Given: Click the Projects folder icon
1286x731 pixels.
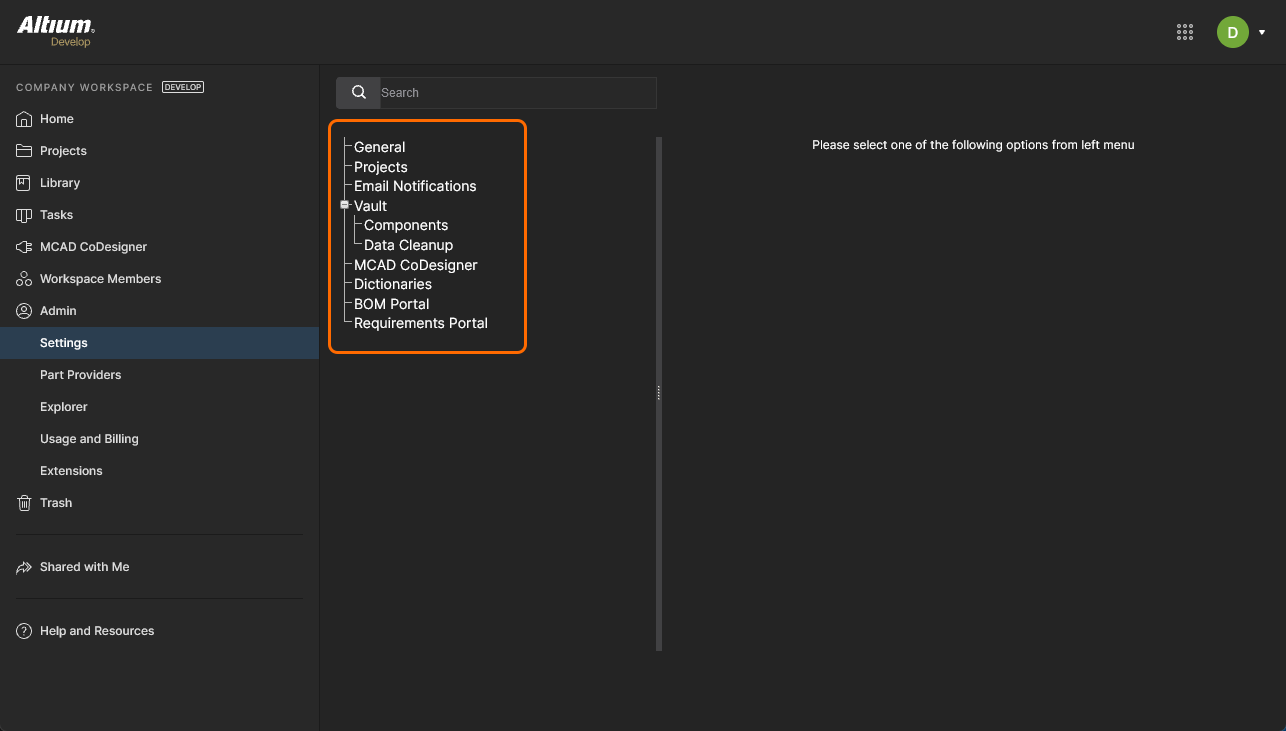Looking at the screenshot, I should pyautogui.click(x=24, y=151).
